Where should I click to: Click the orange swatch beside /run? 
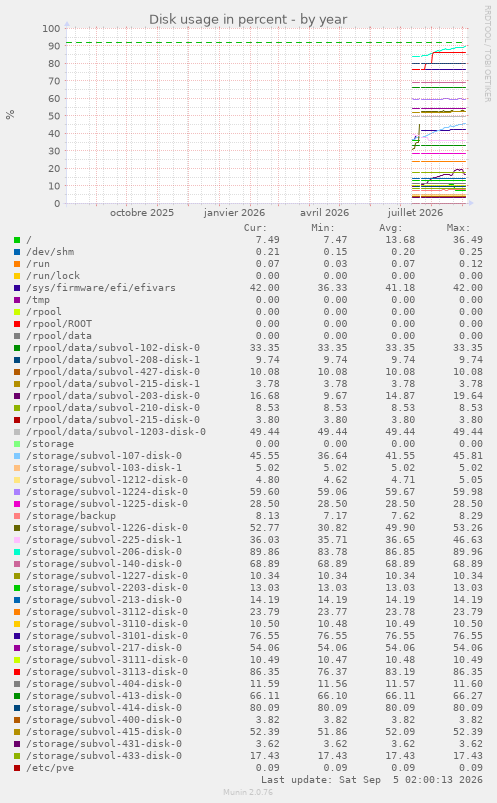pos(17,264)
